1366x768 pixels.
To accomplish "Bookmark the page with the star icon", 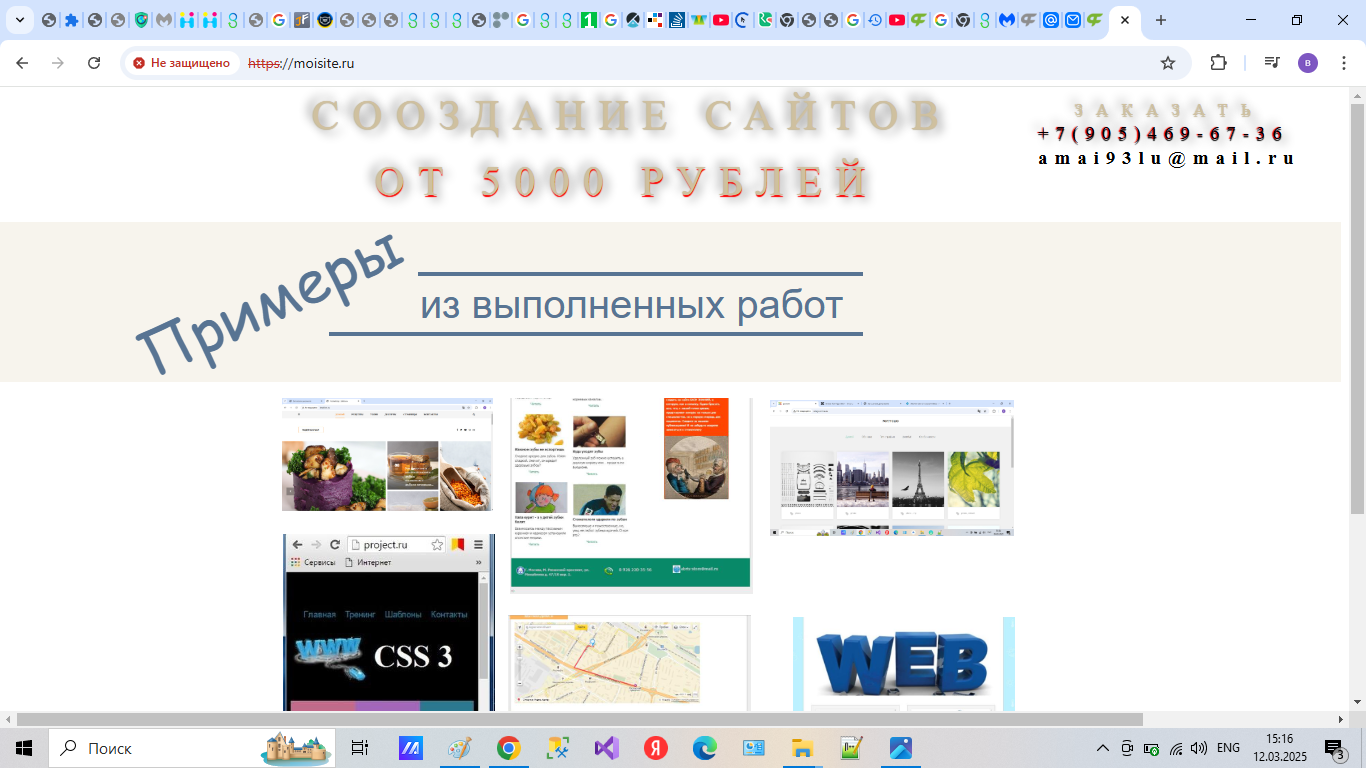I will click(1167, 61).
